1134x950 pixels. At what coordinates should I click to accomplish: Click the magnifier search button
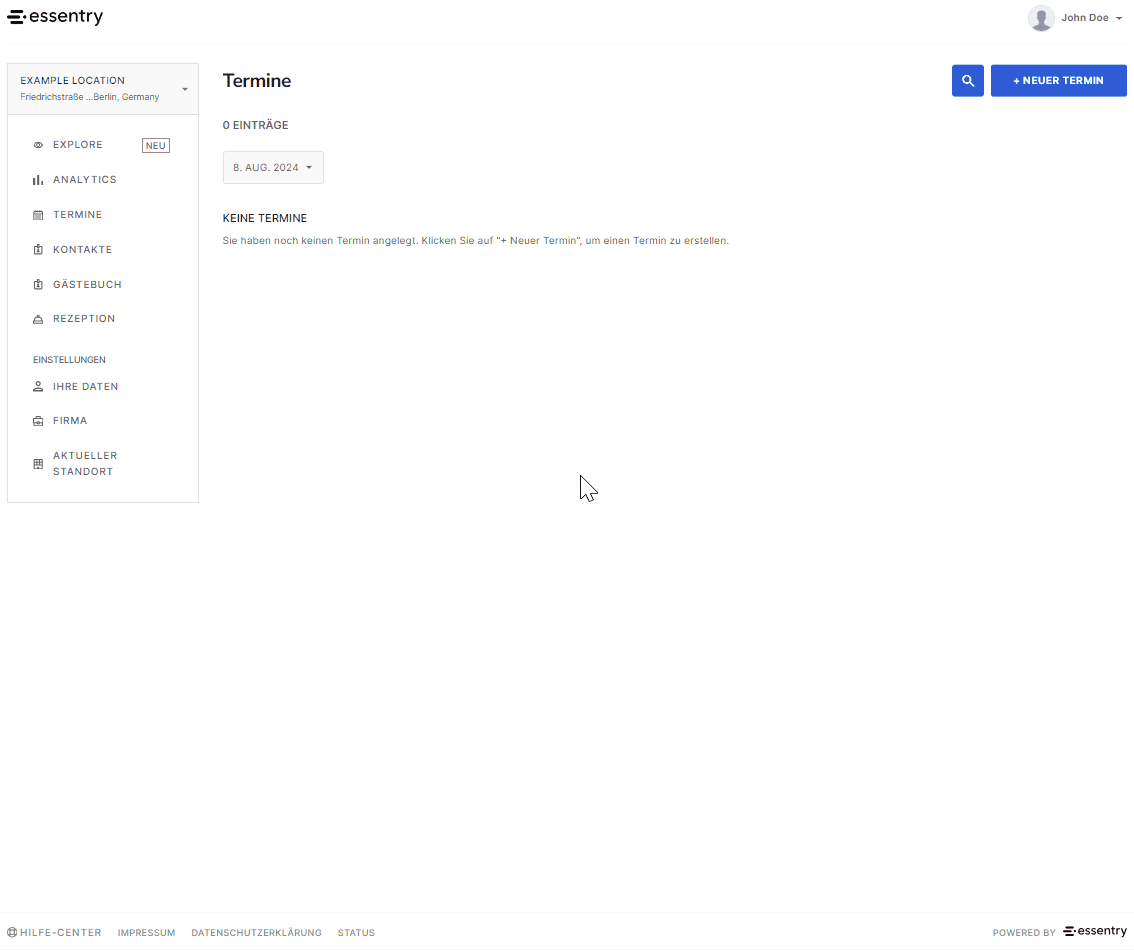(967, 80)
